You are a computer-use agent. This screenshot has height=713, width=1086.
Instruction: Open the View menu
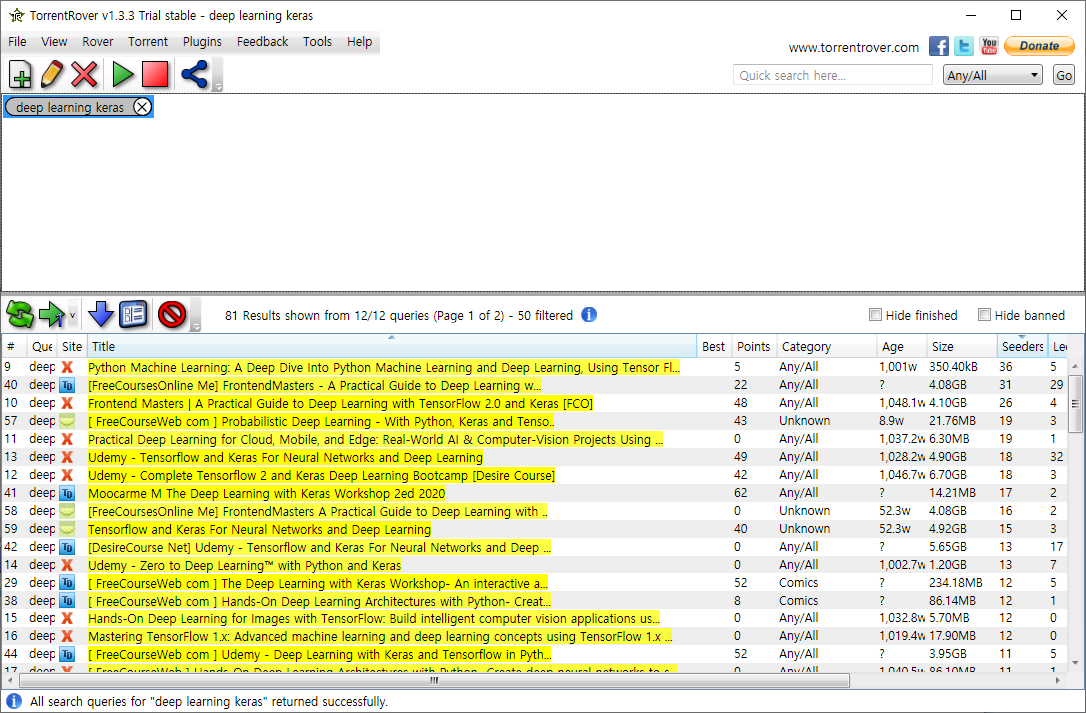[54, 42]
